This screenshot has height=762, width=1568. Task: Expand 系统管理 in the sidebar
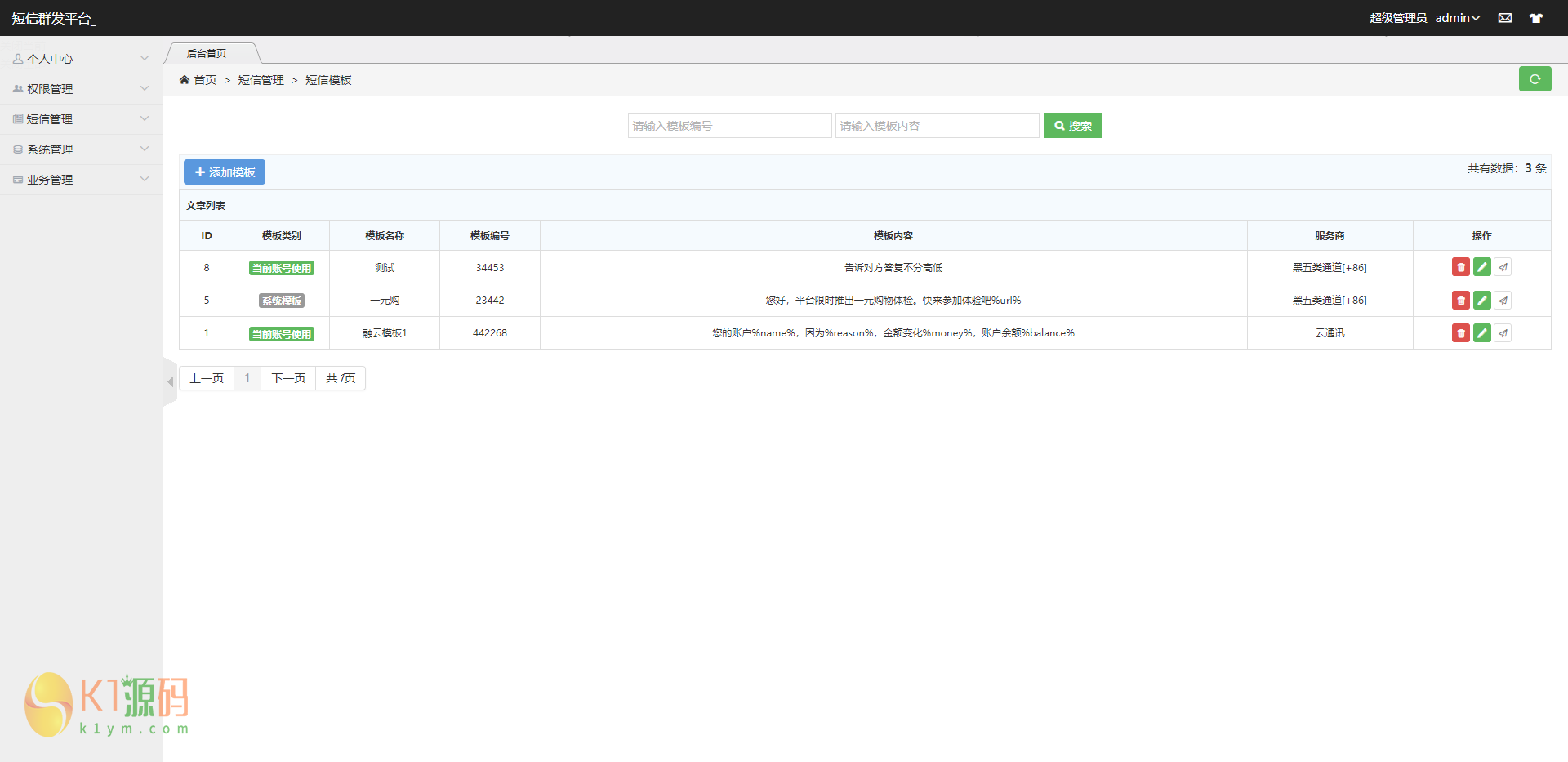point(81,149)
